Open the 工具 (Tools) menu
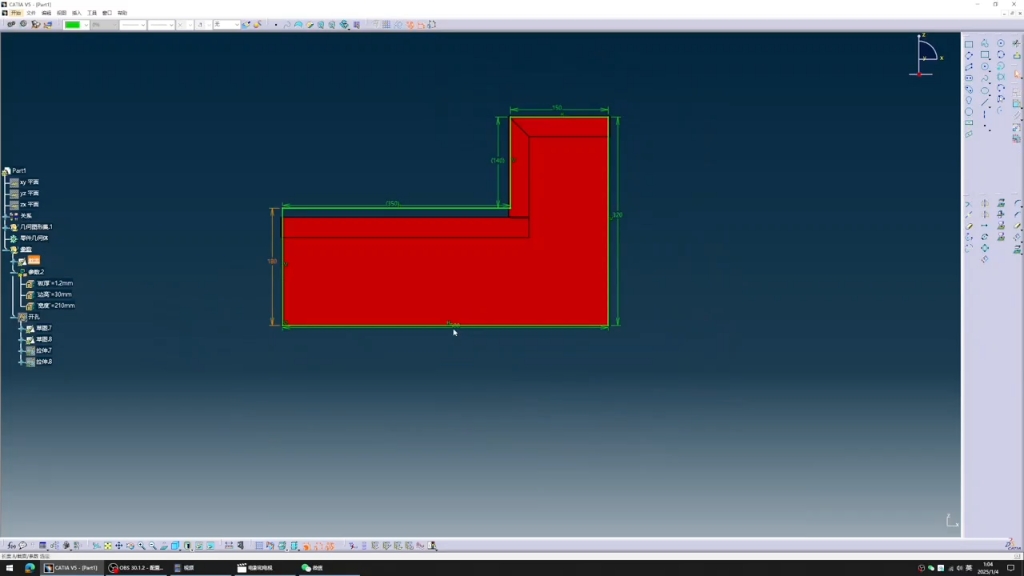Image resolution: width=1024 pixels, height=576 pixels. [92, 13]
